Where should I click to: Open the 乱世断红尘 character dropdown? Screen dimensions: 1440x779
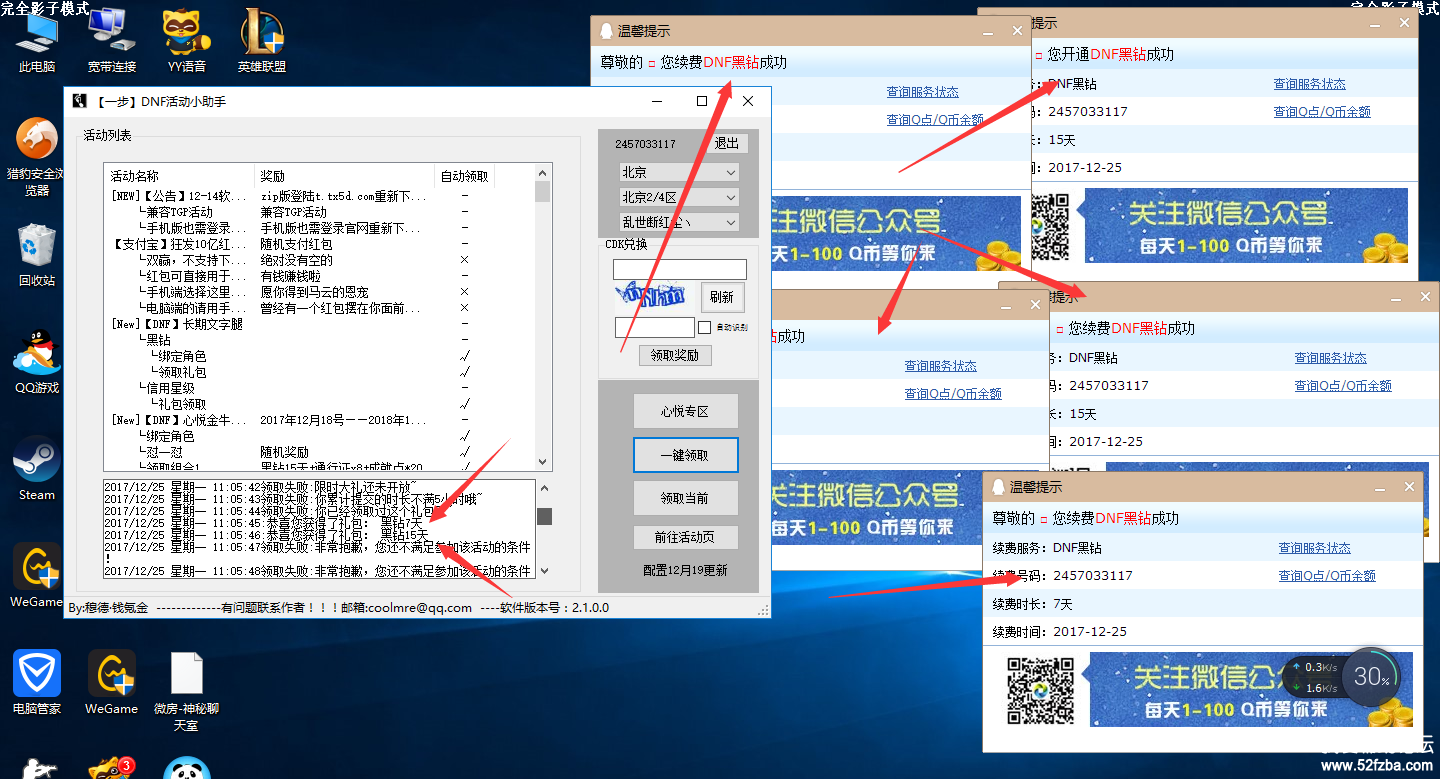click(x=678, y=222)
